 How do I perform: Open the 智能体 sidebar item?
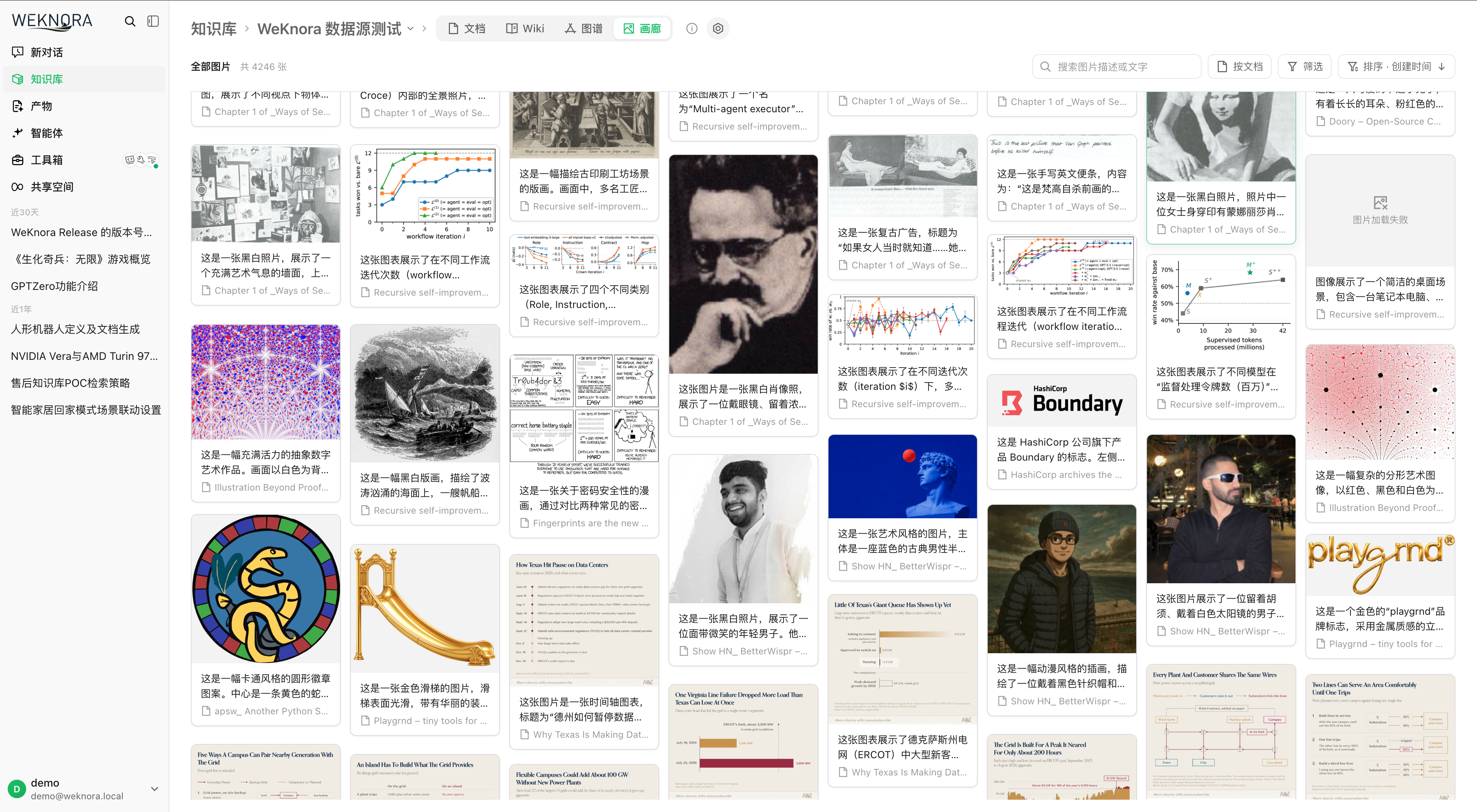coord(84,133)
